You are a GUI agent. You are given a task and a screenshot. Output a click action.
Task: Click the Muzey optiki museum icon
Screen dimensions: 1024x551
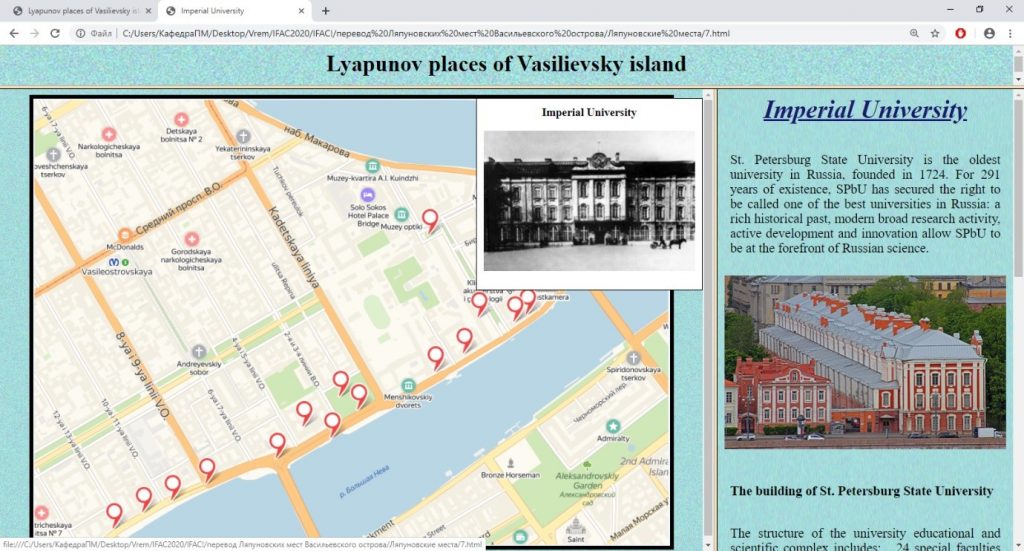click(x=402, y=215)
